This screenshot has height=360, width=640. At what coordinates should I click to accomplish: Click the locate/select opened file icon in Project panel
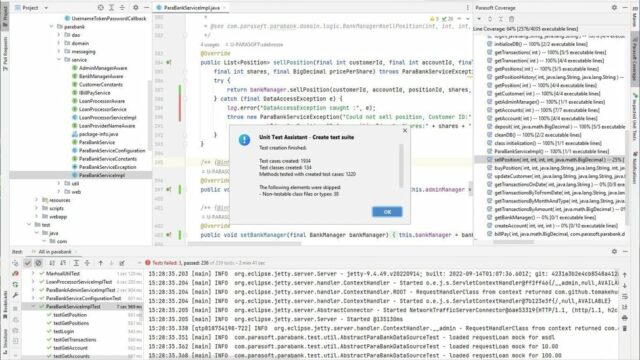coord(101,7)
